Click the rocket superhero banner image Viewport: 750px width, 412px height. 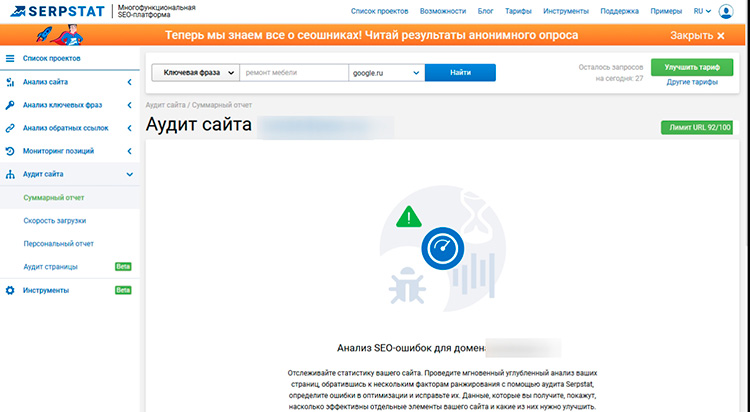pyautogui.click(x=60, y=35)
